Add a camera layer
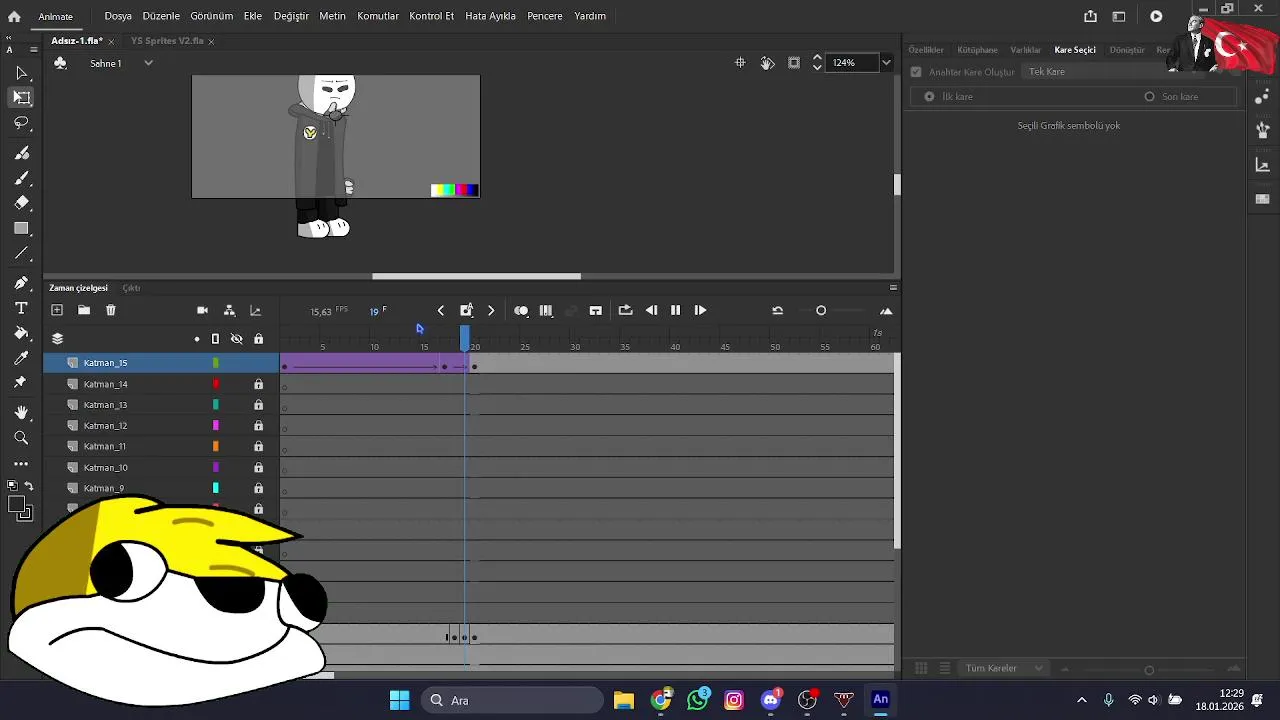Viewport: 1280px width, 720px height. 203,311
